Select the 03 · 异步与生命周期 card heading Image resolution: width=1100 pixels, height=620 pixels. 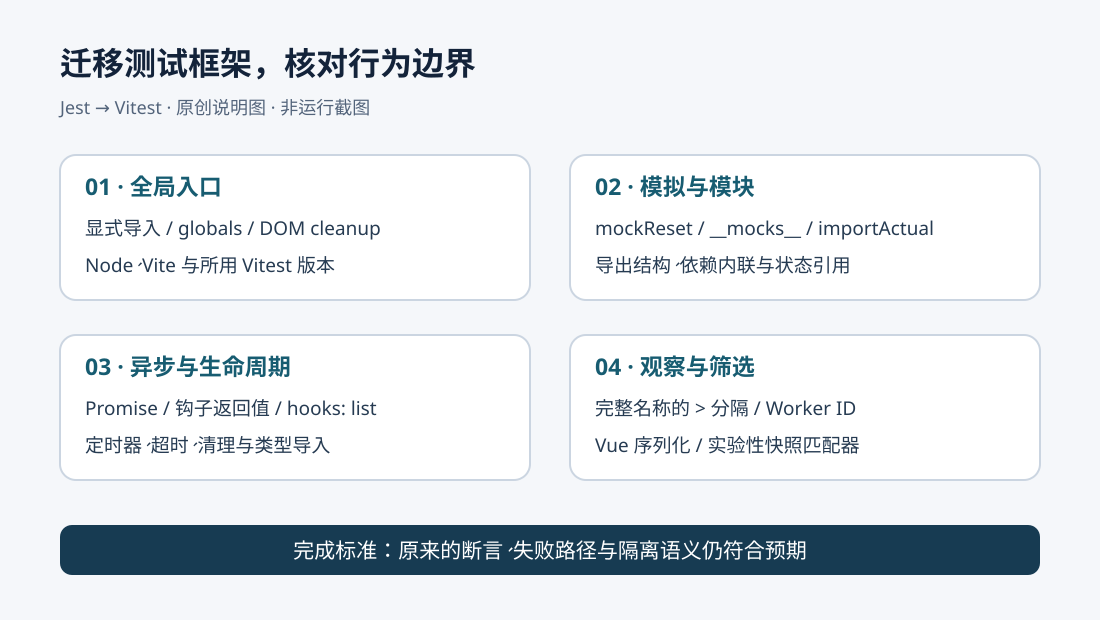[187, 367]
